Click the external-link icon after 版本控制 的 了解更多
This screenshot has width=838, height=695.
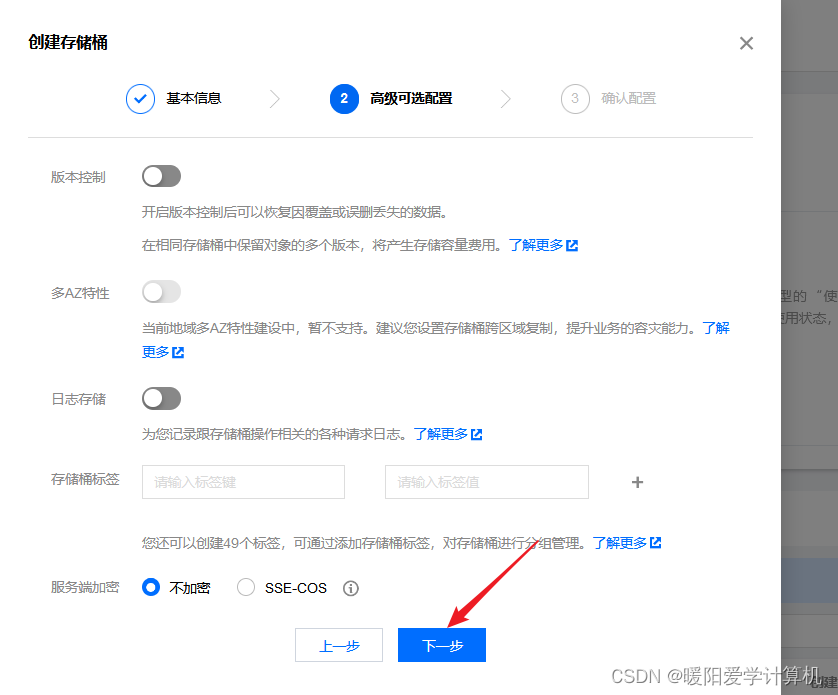tap(573, 243)
